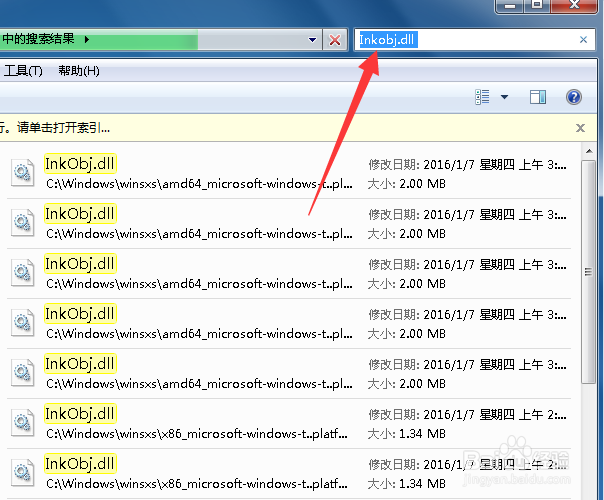Click the third result's amd64 winsxs path
The image size is (604, 500).
point(199,284)
